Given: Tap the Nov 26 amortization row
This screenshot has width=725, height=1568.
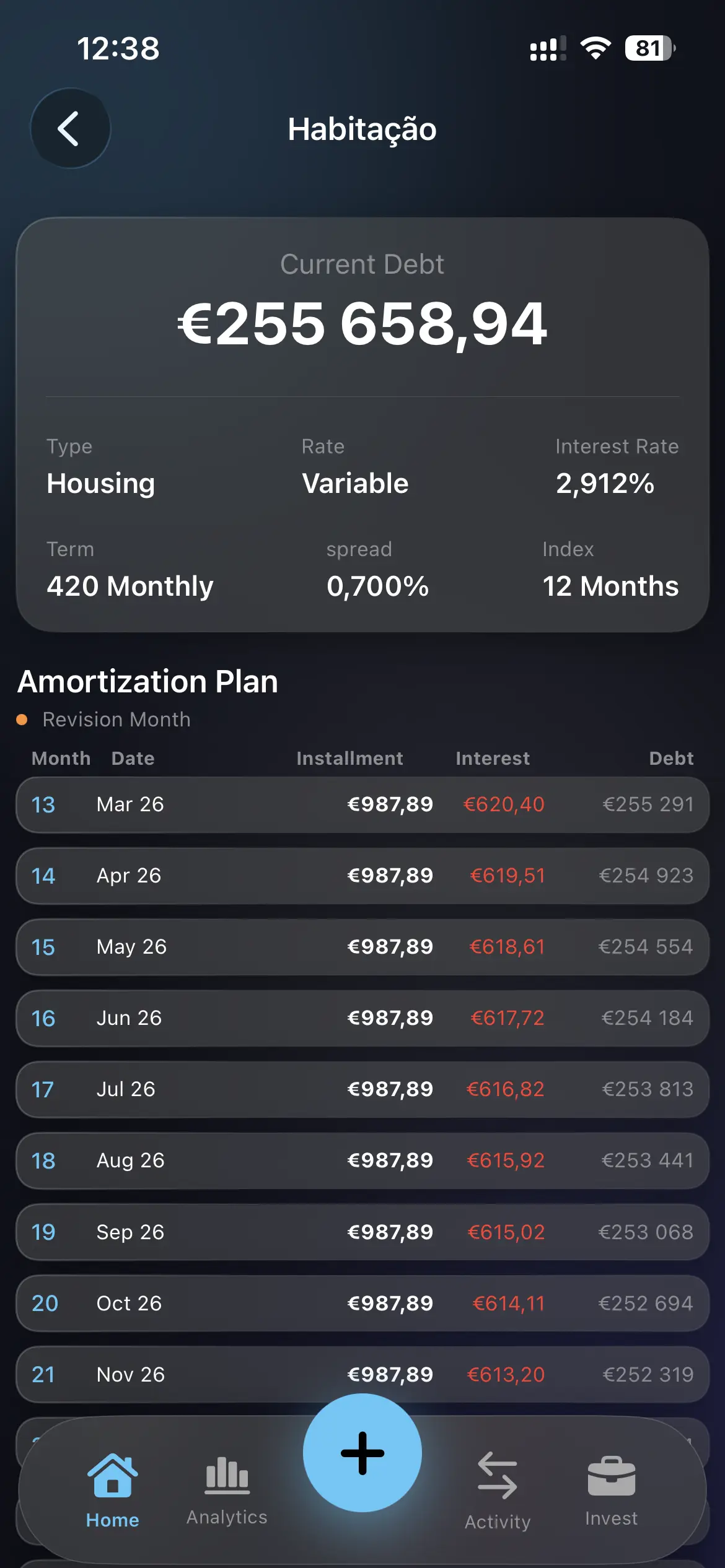Looking at the screenshot, I should pyautogui.click(x=362, y=1374).
